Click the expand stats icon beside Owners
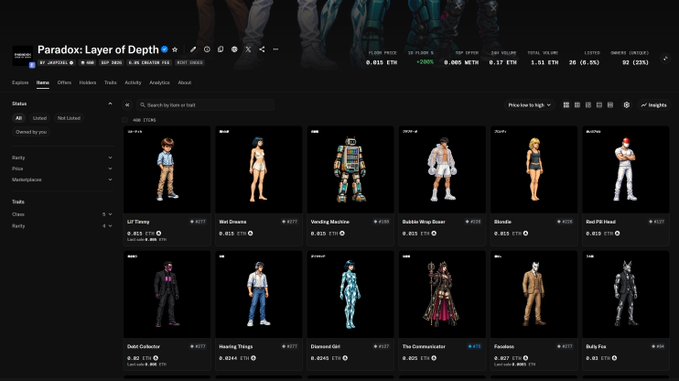Image resolution: width=679 pixels, height=381 pixels. pos(665,58)
